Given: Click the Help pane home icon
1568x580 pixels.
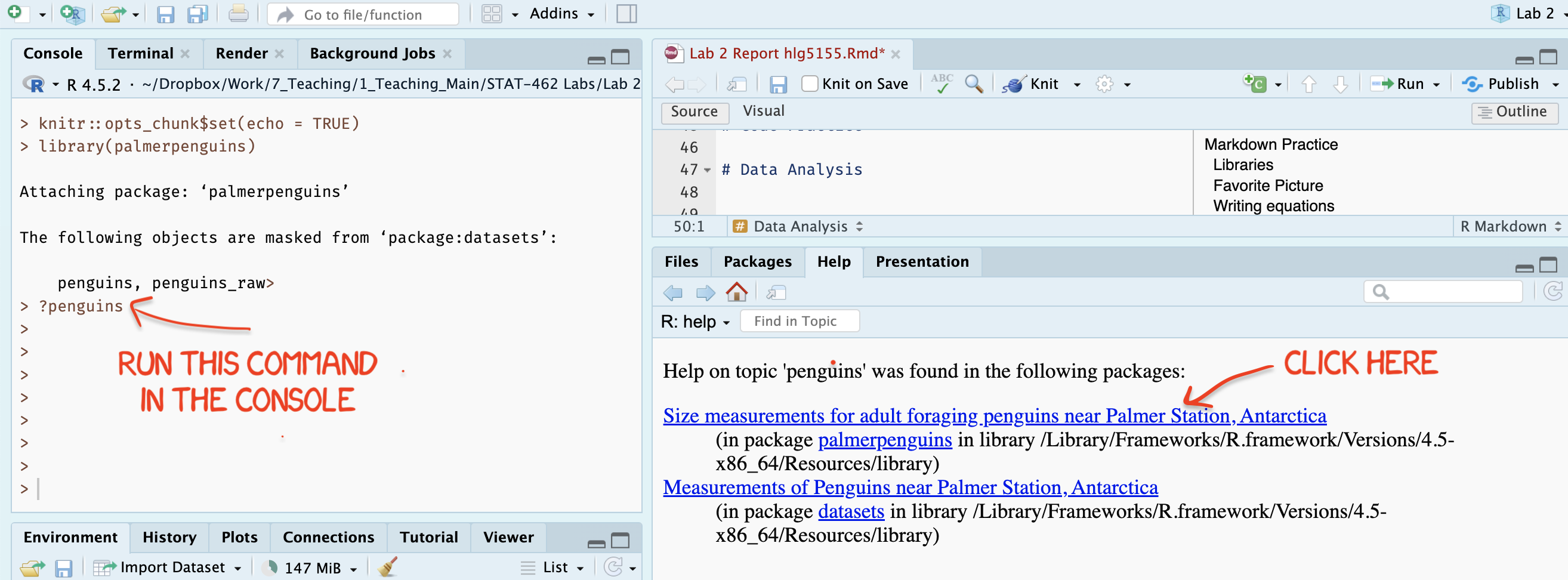Looking at the screenshot, I should (x=736, y=293).
